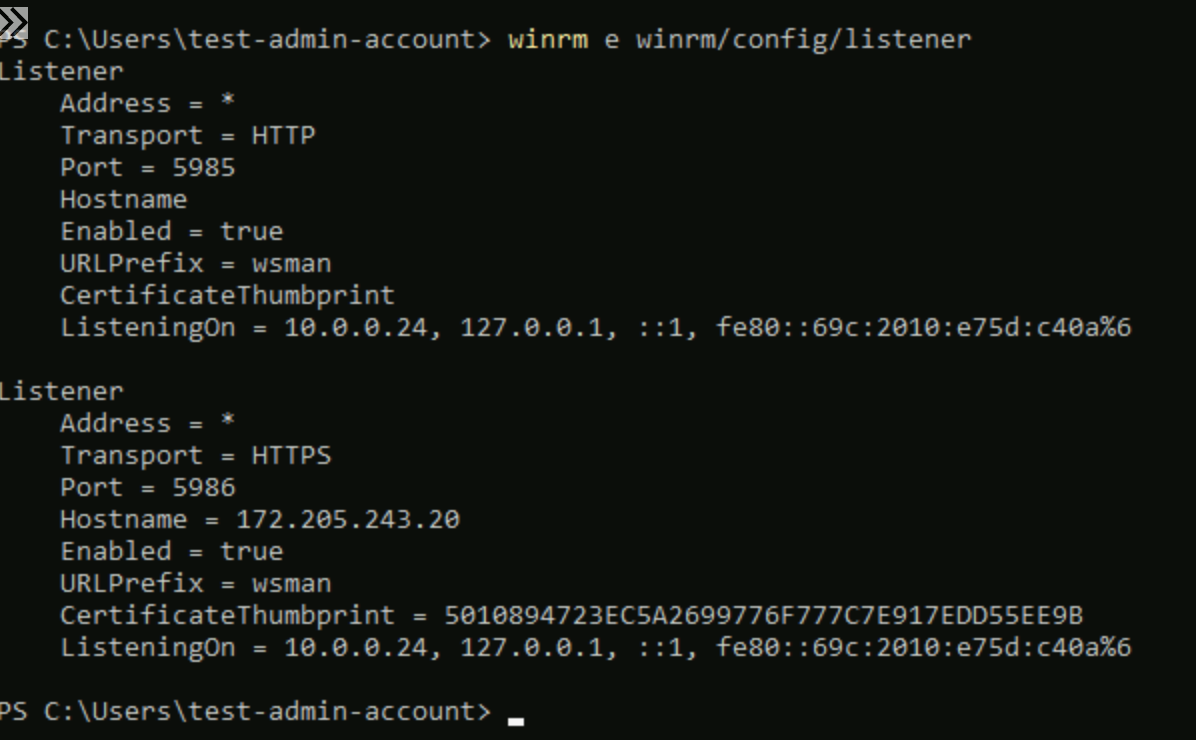Viewport: 1196px width, 740px height.
Task: Click the winrm/config/listener argument text
Action: click(x=803, y=40)
